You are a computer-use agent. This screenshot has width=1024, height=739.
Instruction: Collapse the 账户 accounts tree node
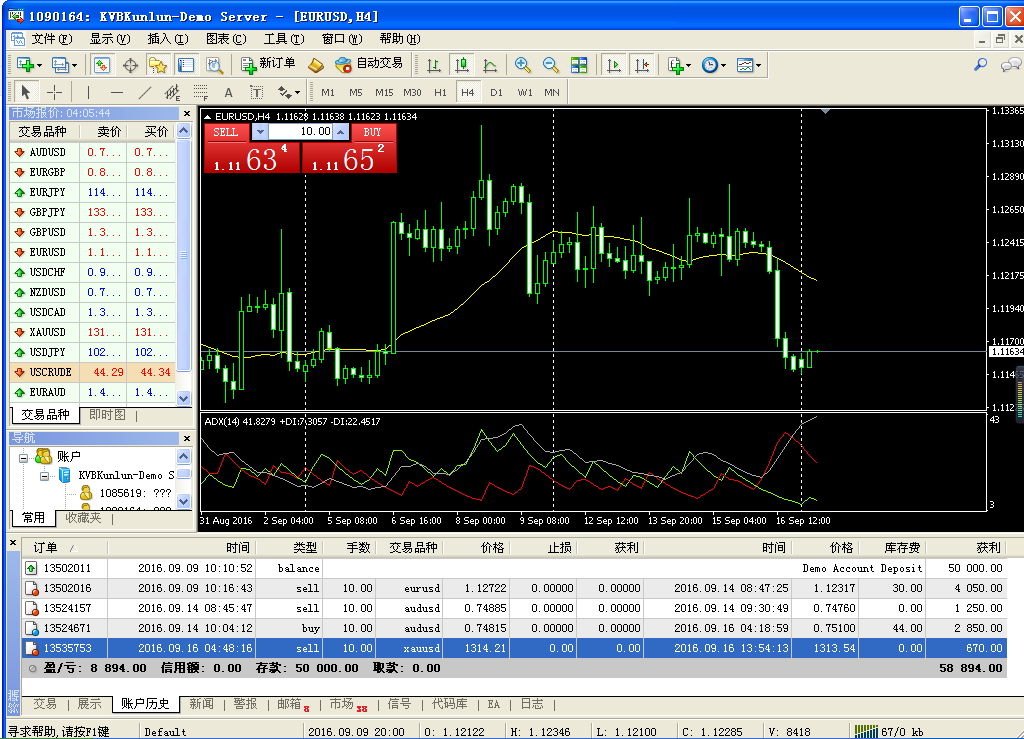[x=24, y=458]
